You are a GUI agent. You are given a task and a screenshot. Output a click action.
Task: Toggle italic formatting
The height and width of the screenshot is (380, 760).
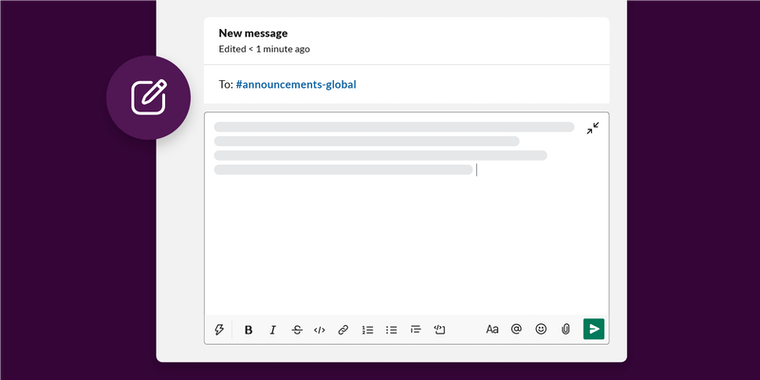point(272,330)
